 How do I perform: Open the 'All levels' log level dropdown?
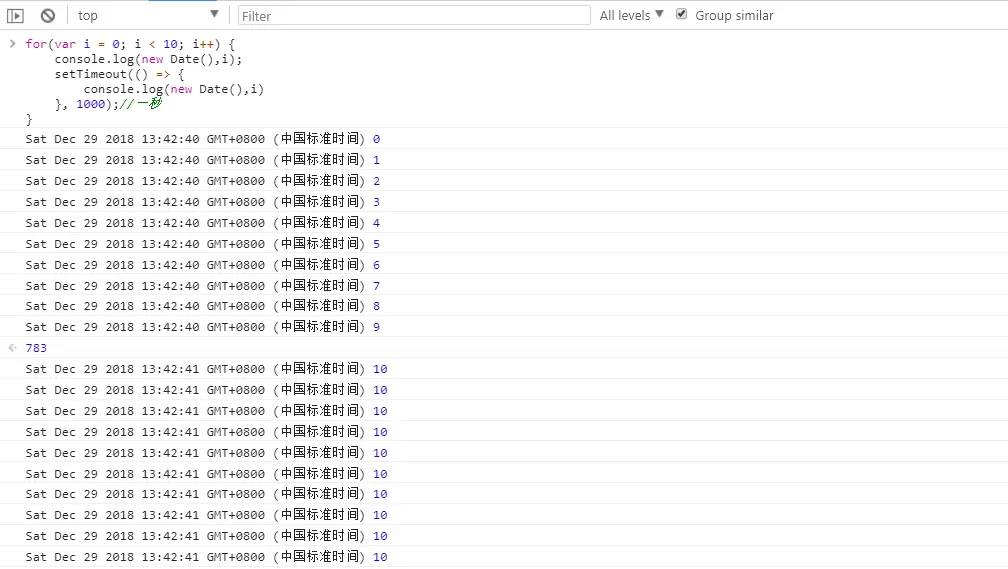pyautogui.click(x=631, y=15)
